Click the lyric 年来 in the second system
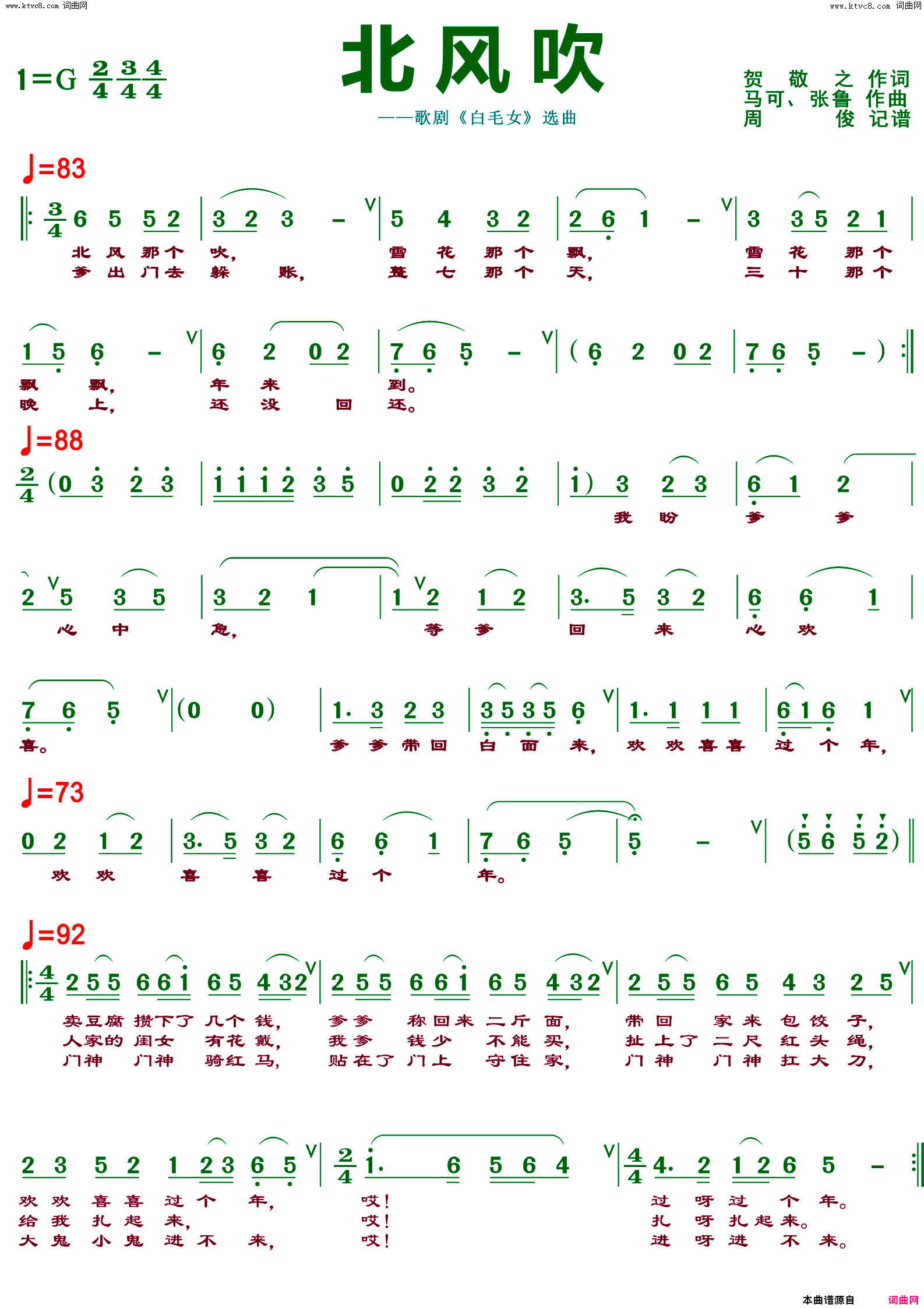This screenshot has height=1308, width=924. (x=245, y=385)
